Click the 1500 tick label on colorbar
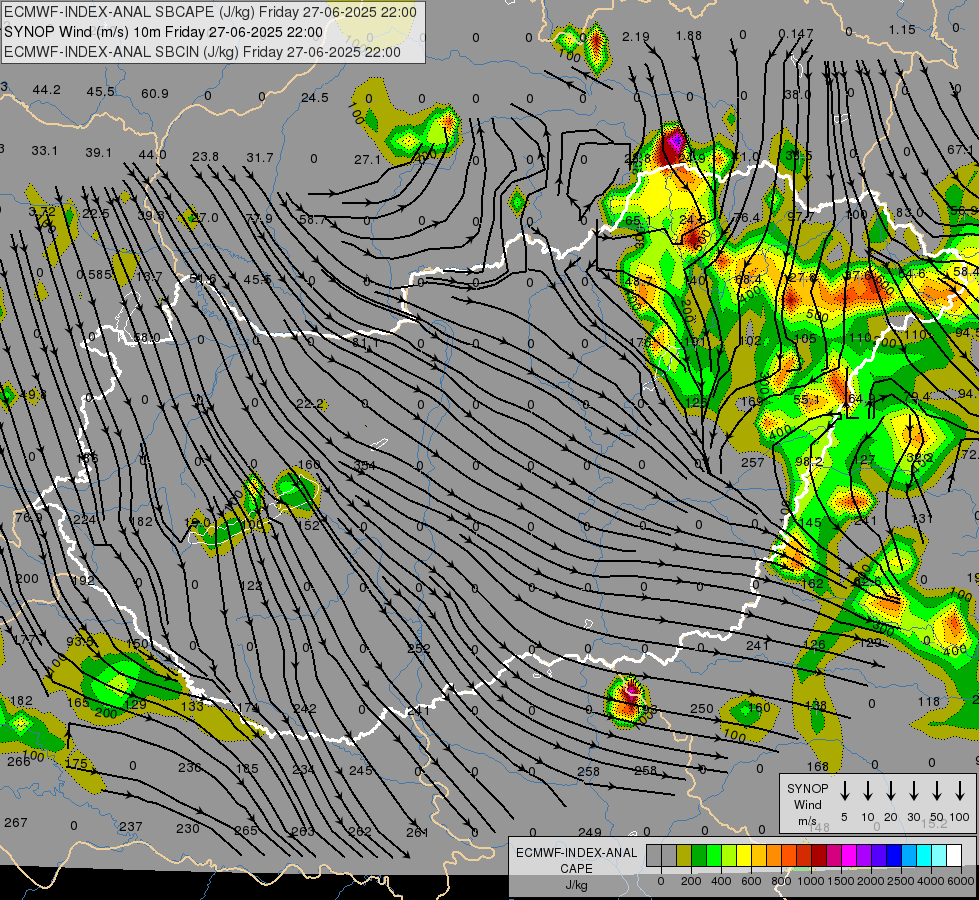This screenshot has width=979, height=900. click(x=840, y=881)
